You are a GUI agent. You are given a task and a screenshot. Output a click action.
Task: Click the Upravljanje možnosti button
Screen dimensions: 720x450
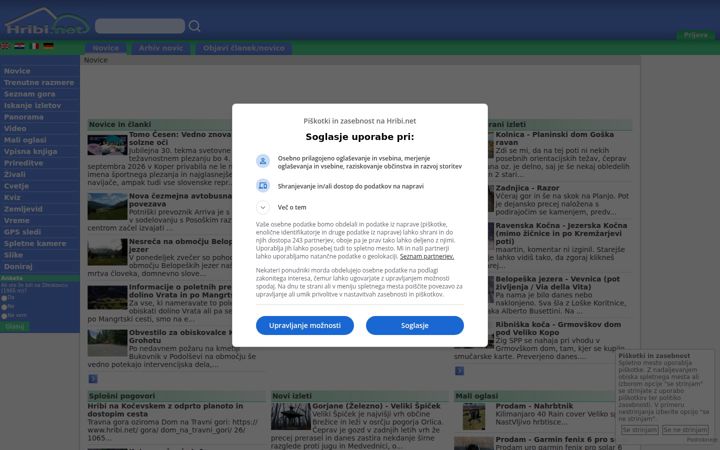[305, 326]
